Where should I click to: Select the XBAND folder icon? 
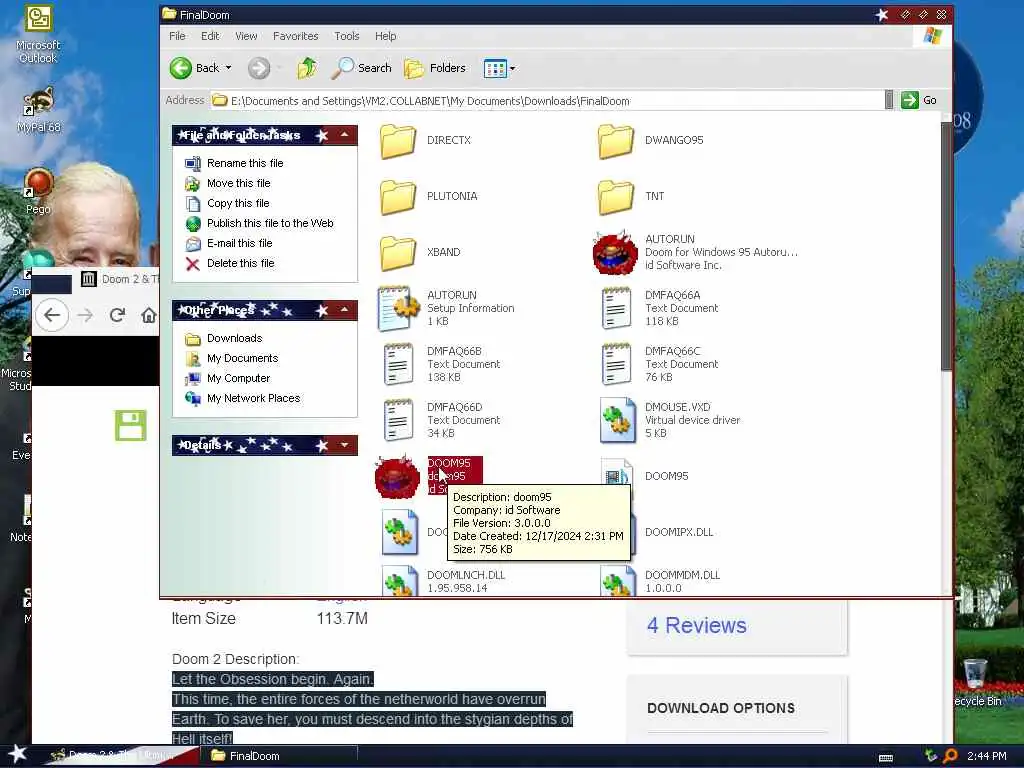click(x=398, y=253)
